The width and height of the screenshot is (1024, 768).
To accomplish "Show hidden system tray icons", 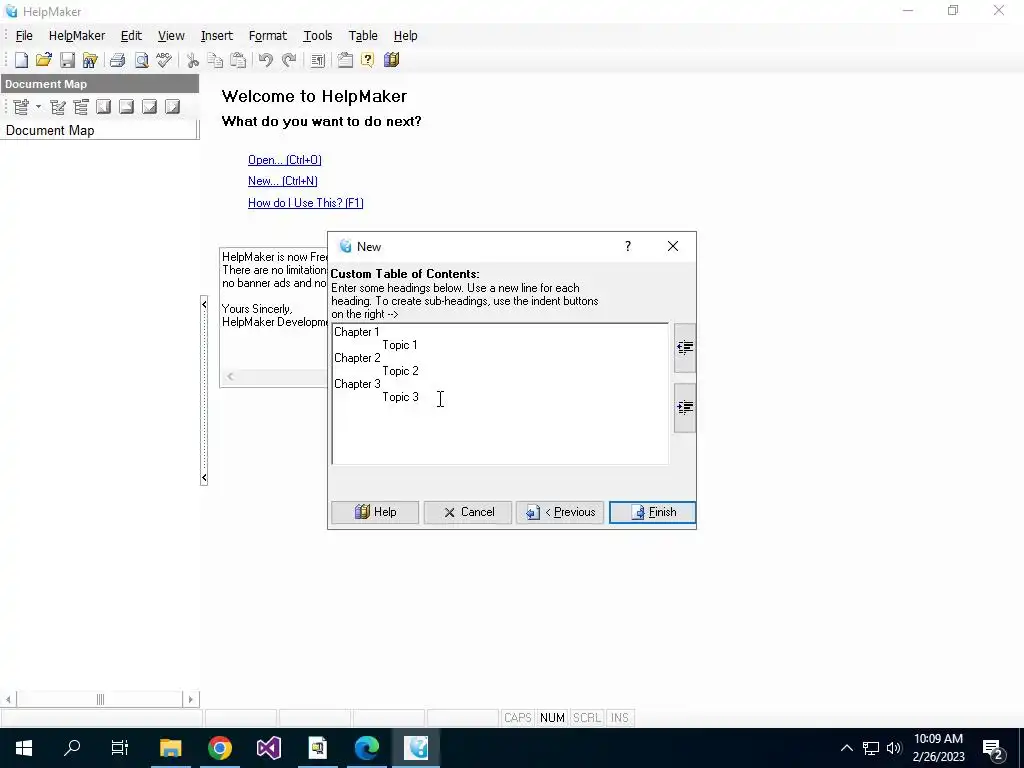I will [x=846, y=748].
